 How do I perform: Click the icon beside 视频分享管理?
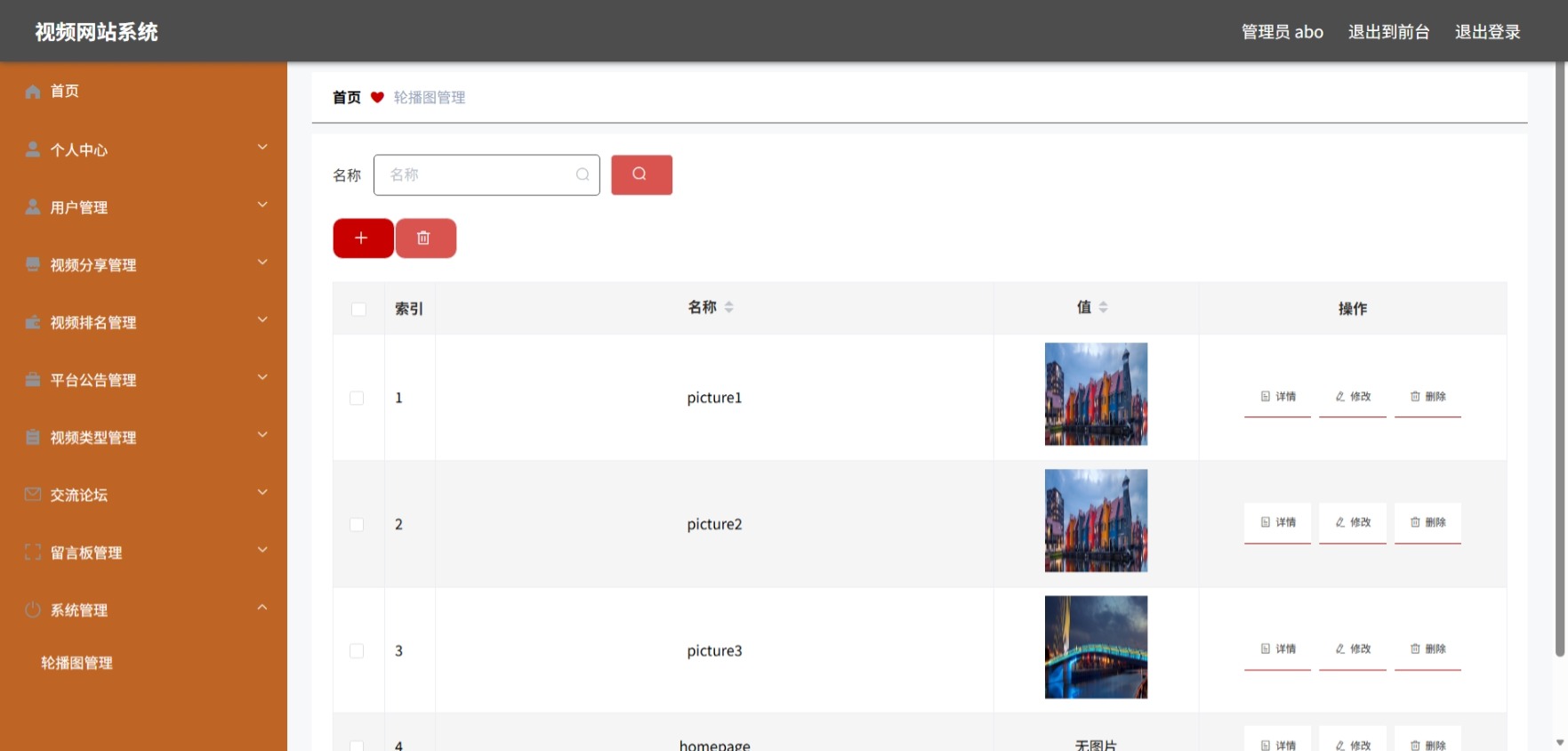(33, 264)
